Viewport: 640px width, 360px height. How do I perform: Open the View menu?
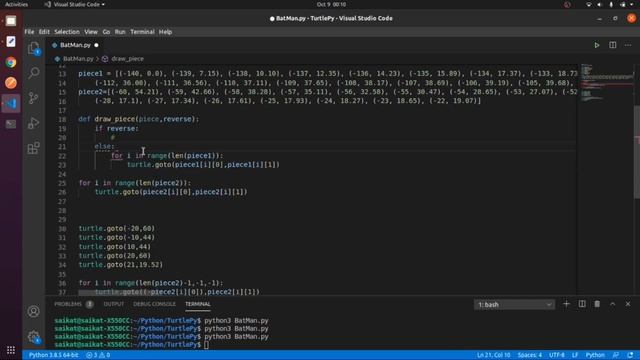91,32
